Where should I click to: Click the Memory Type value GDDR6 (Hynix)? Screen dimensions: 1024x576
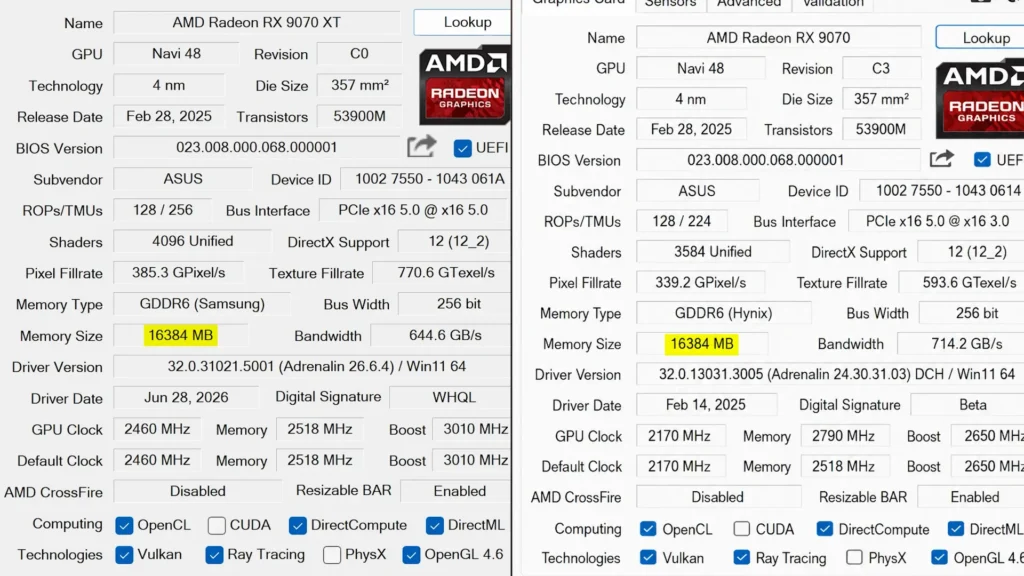point(724,313)
